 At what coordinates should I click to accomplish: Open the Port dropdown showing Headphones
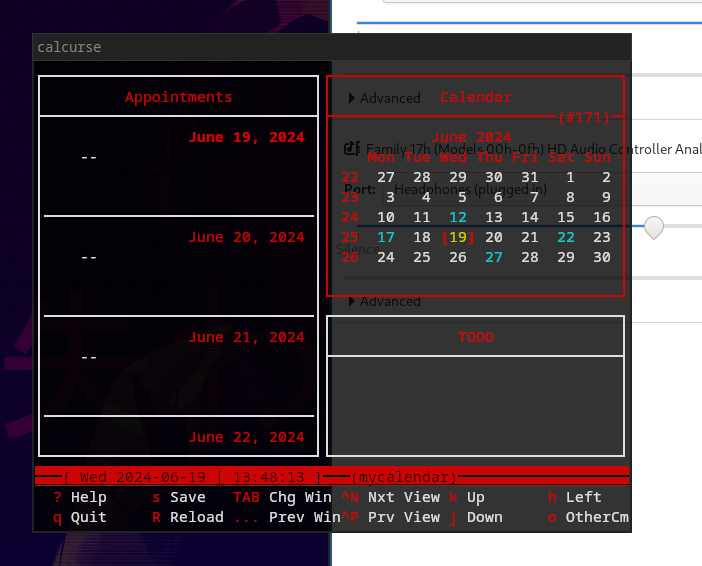(470, 189)
